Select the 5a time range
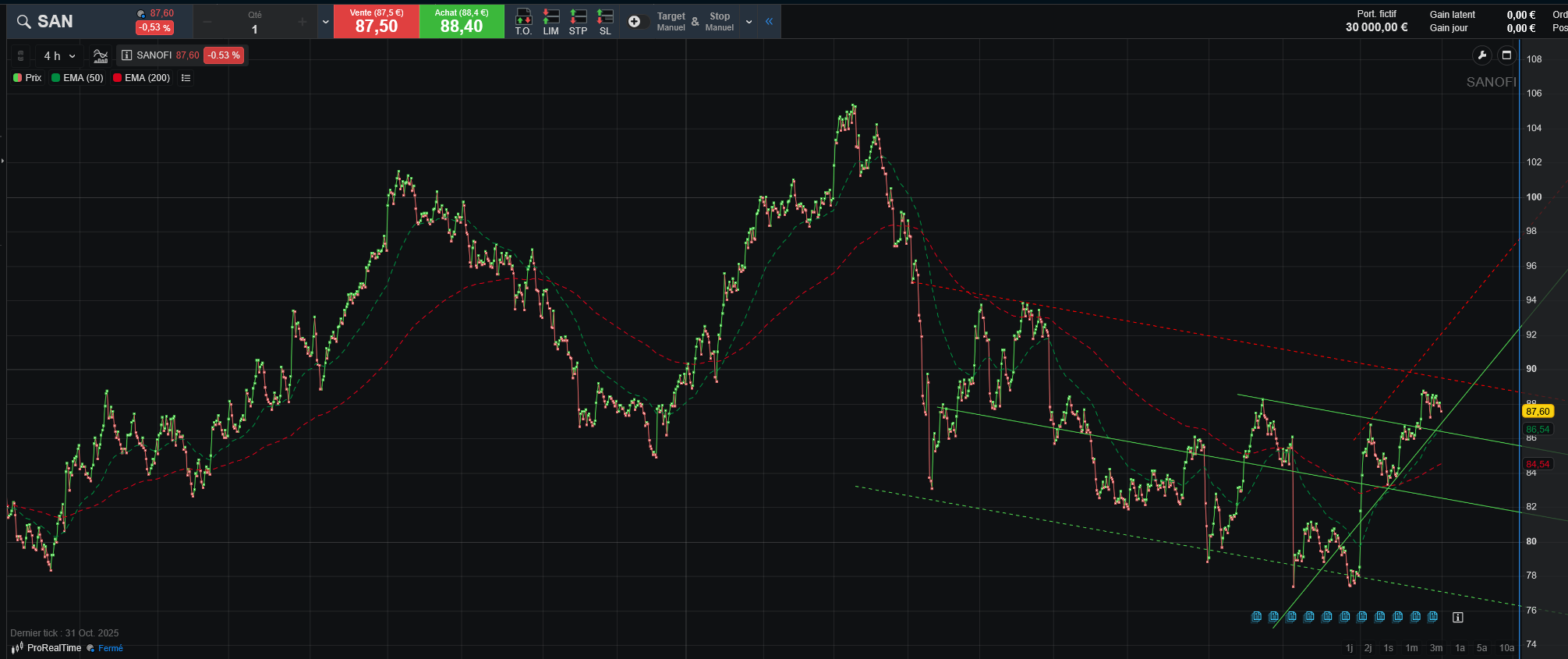Viewport: 1568px width, 659px height. pyautogui.click(x=1481, y=648)
